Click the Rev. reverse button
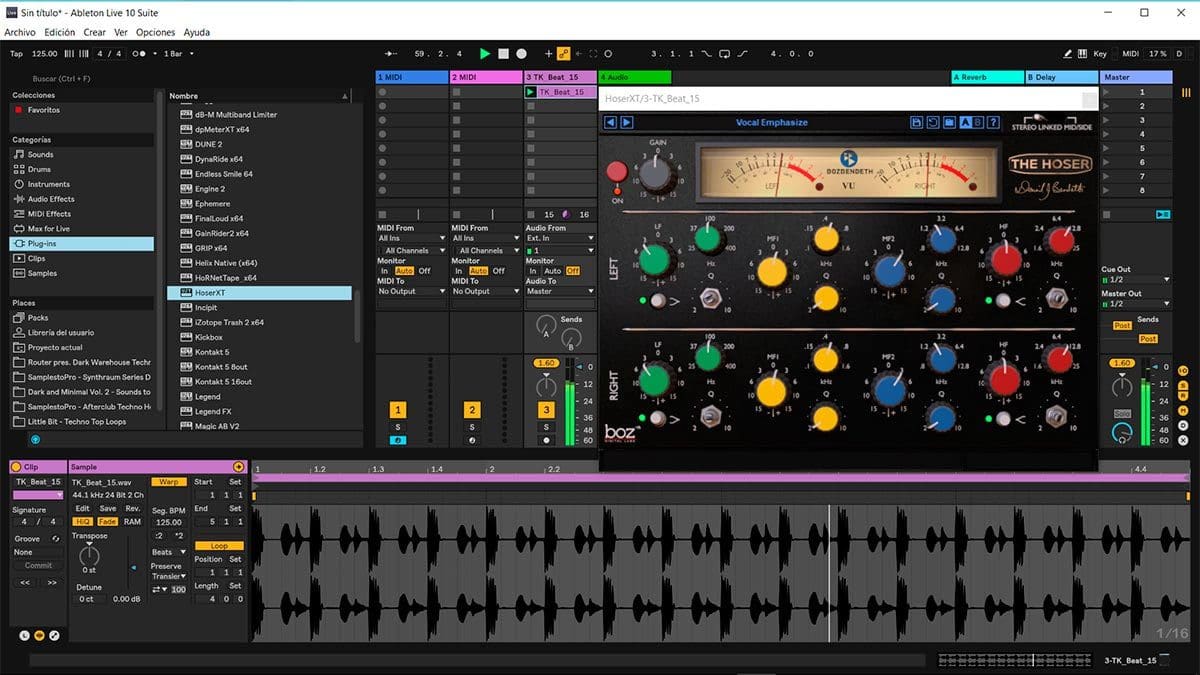This screenshot has width=1200, height=675. coord(132,508)
